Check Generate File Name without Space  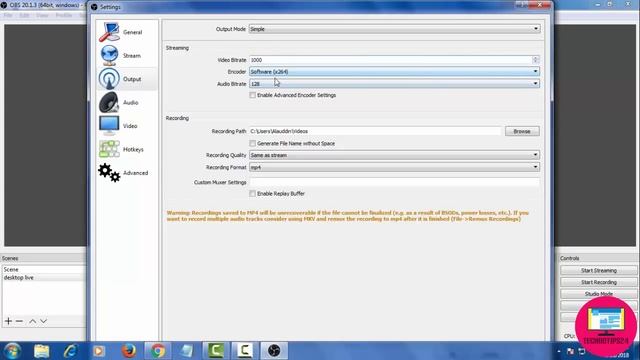click(253, 143)
